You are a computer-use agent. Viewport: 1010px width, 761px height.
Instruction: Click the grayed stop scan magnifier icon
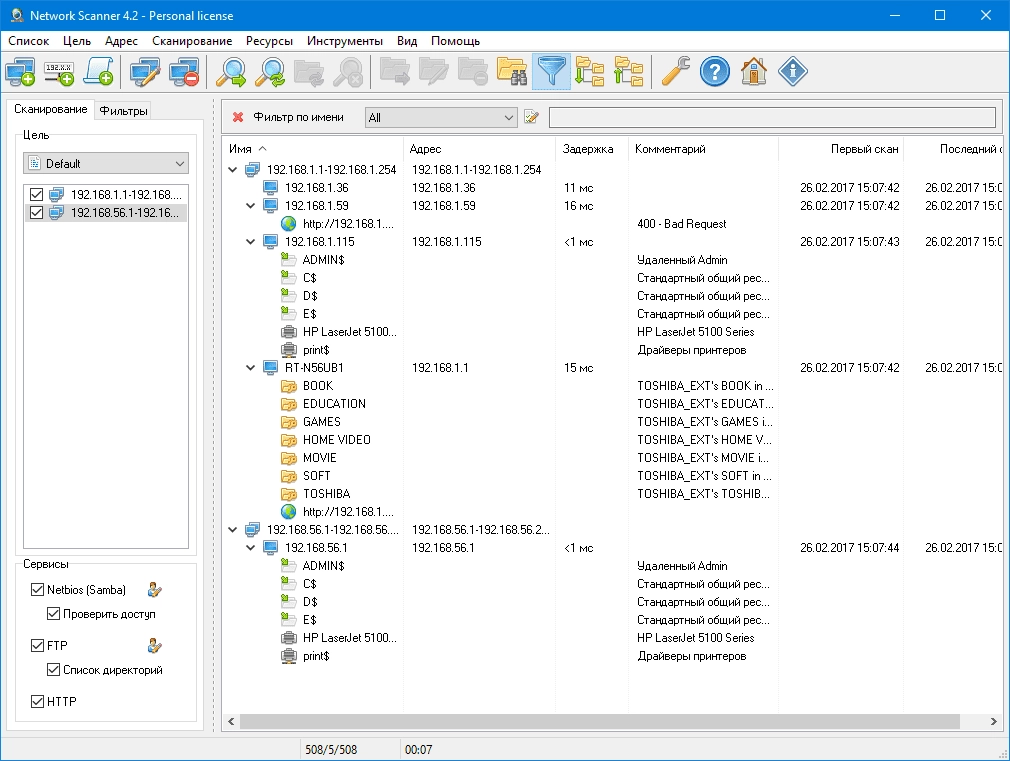tap(348, 72)
